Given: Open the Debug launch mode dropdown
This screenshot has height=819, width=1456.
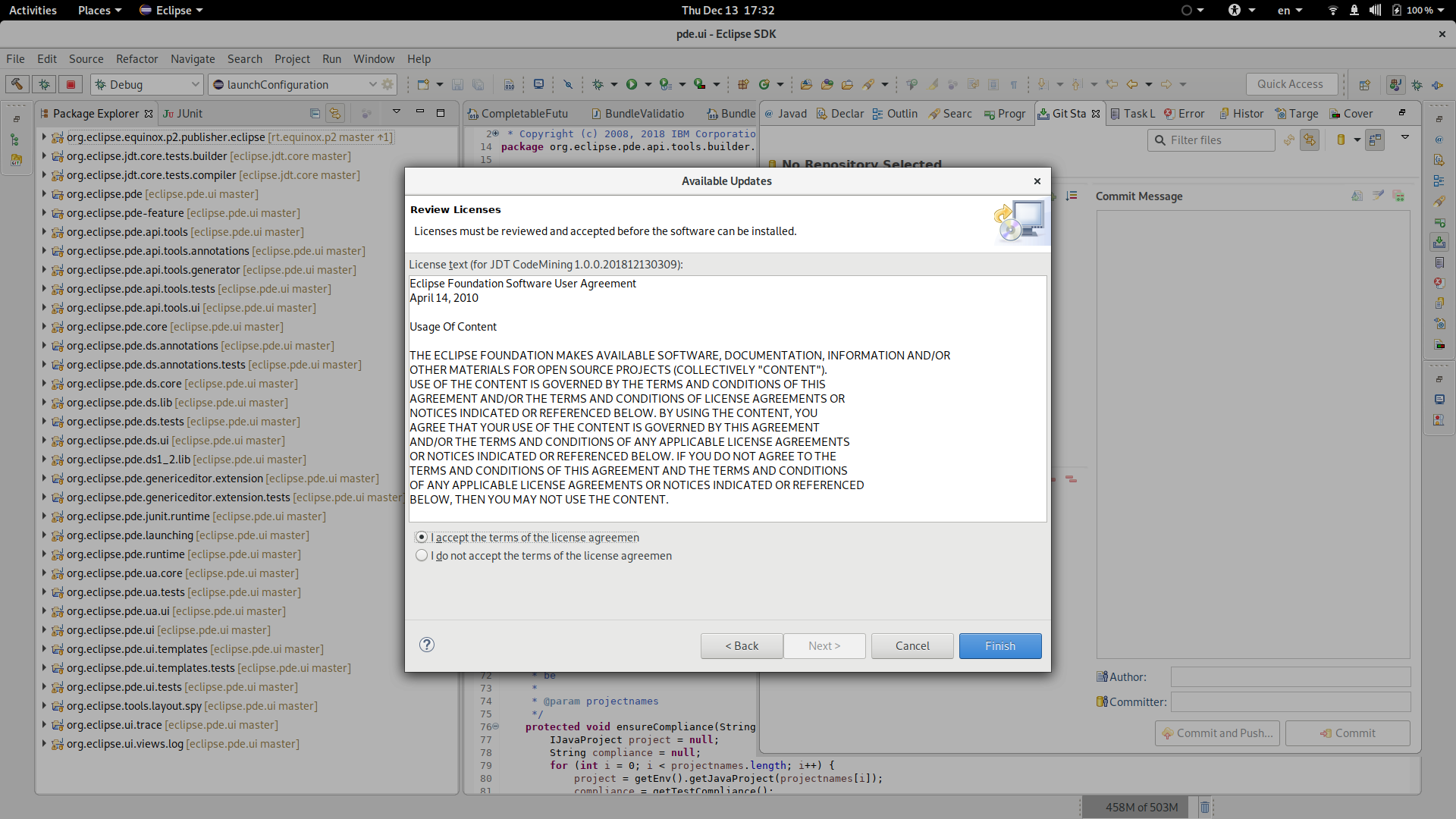Looking at the screenshot, I should [x=146, y=84].
